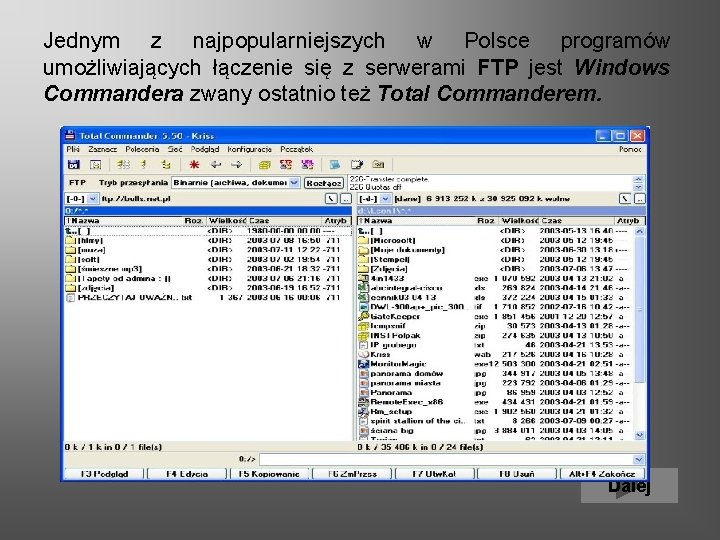This screenshot has width=720, height=540.
Task: Click the F4 Edycja button
Action: click(187, 474)
